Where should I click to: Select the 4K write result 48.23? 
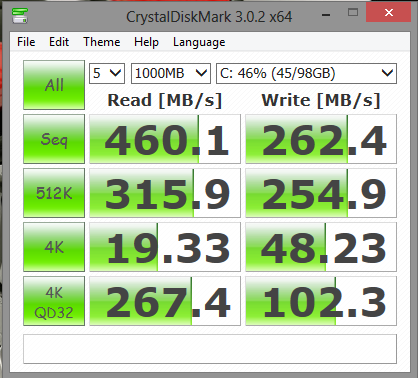click(x=321, y=247)
